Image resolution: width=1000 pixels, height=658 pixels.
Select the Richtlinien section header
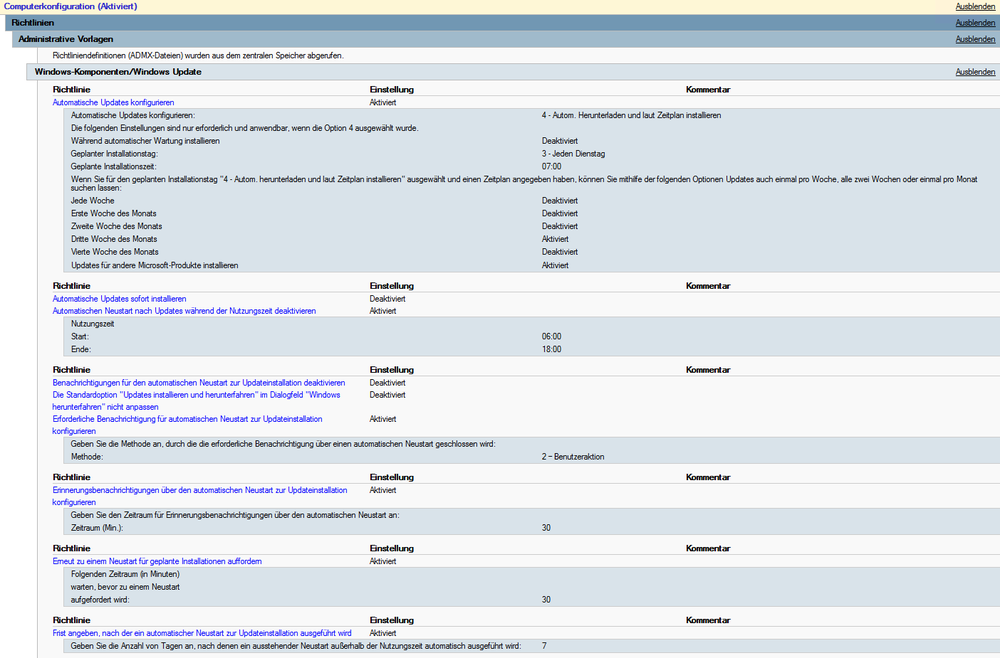33,23
